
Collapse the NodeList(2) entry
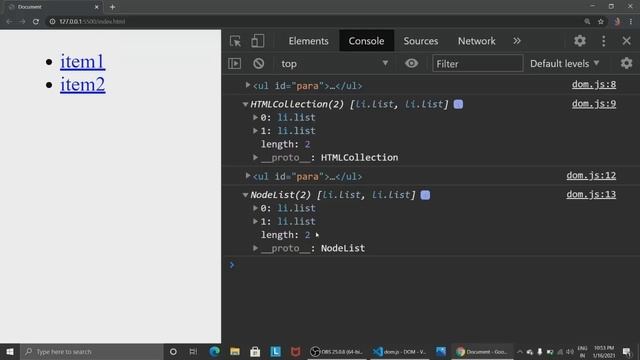[245, 195]
